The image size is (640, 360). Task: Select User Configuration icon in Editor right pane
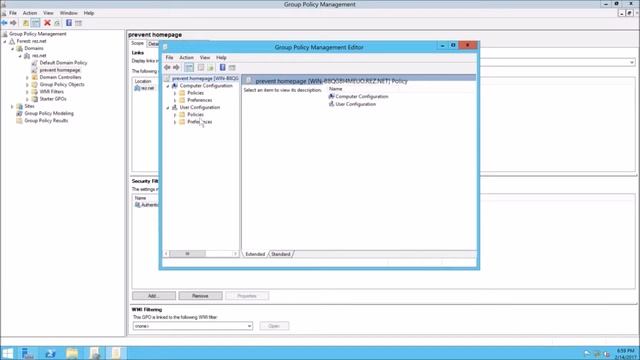tap(331, 104)
